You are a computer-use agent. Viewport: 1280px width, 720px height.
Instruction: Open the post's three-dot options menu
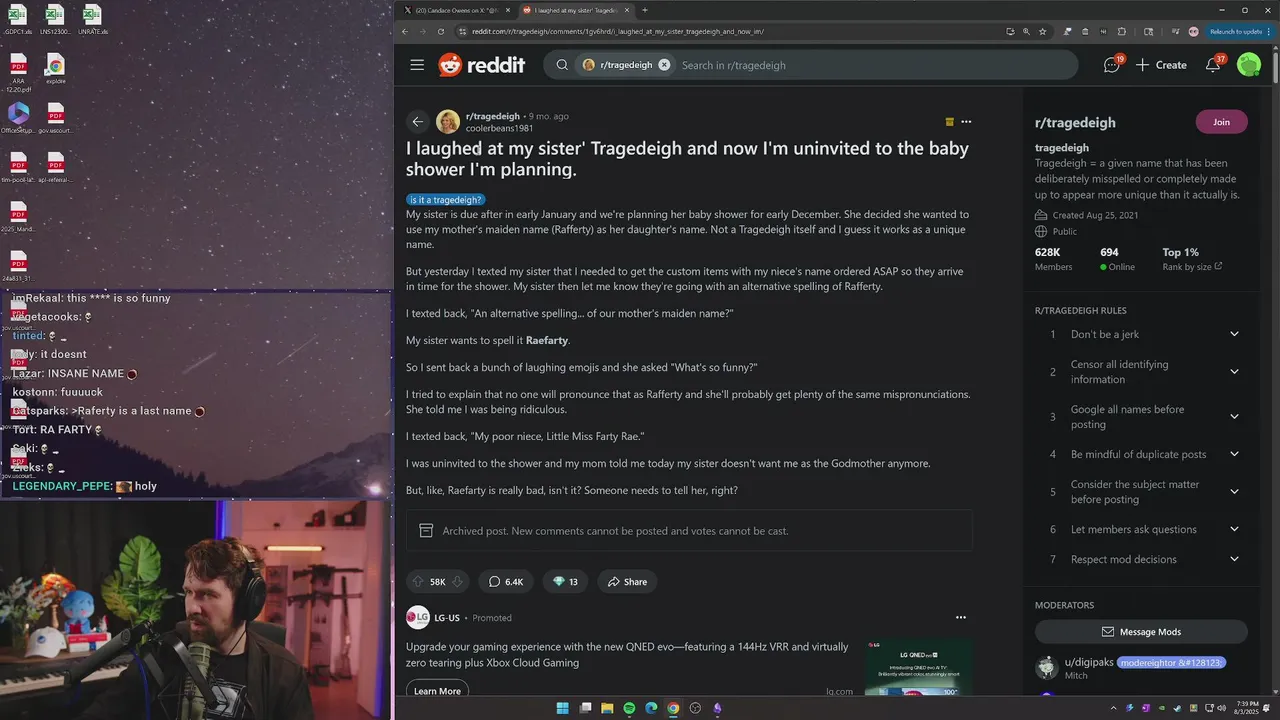pyautogui.click(x=966, y=122)
